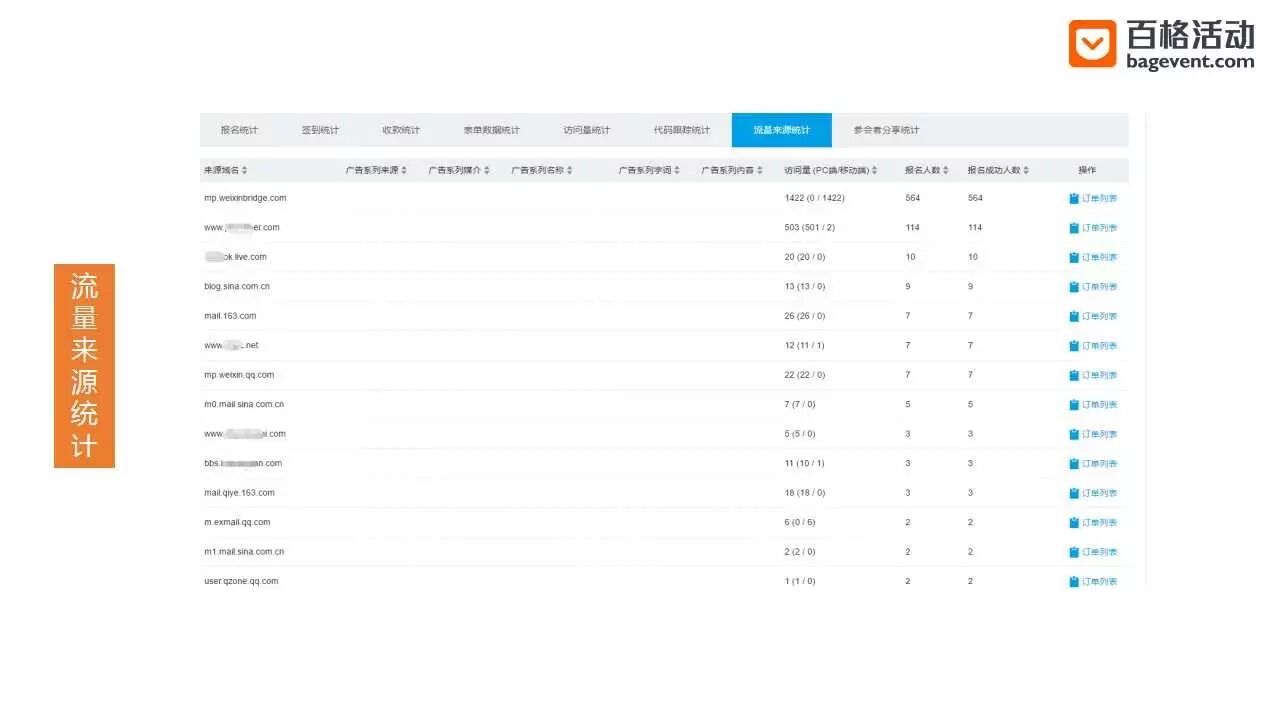1280x720 pixels.
Task: Sort by 报名人数 column arrows
Action: (946, 170)
